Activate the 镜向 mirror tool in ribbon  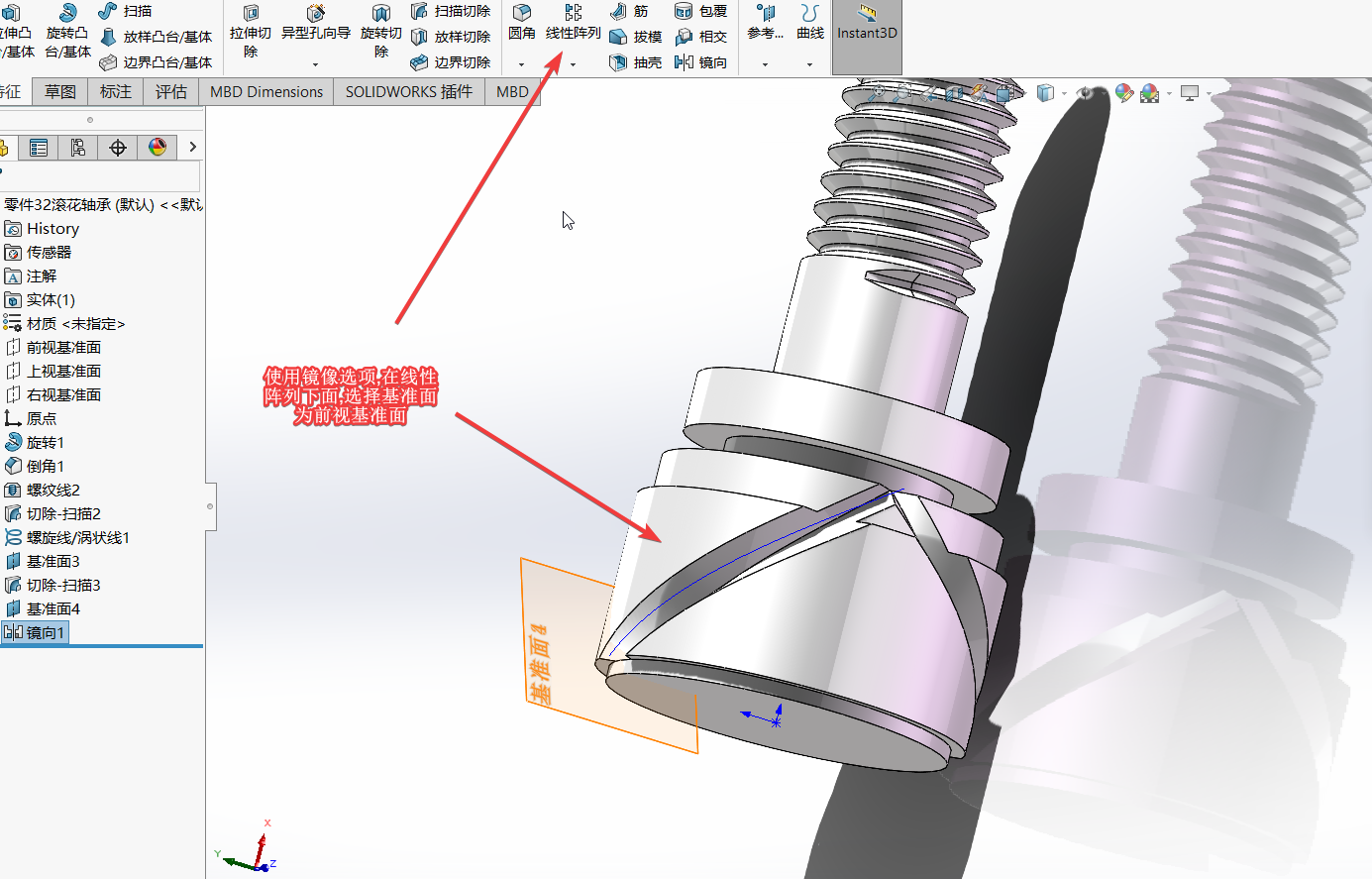coord(700,62)
